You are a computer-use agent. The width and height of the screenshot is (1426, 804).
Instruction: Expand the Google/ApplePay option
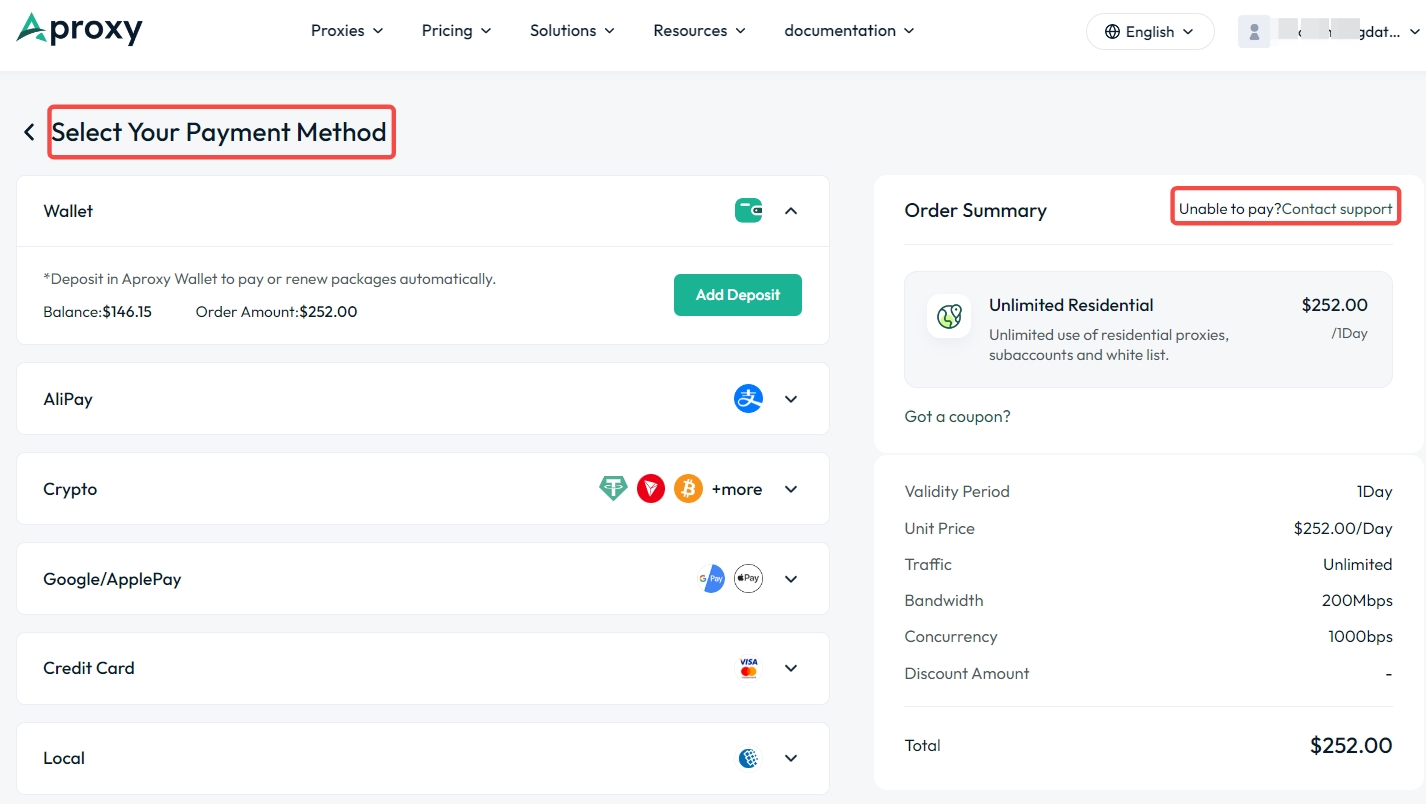791,579
